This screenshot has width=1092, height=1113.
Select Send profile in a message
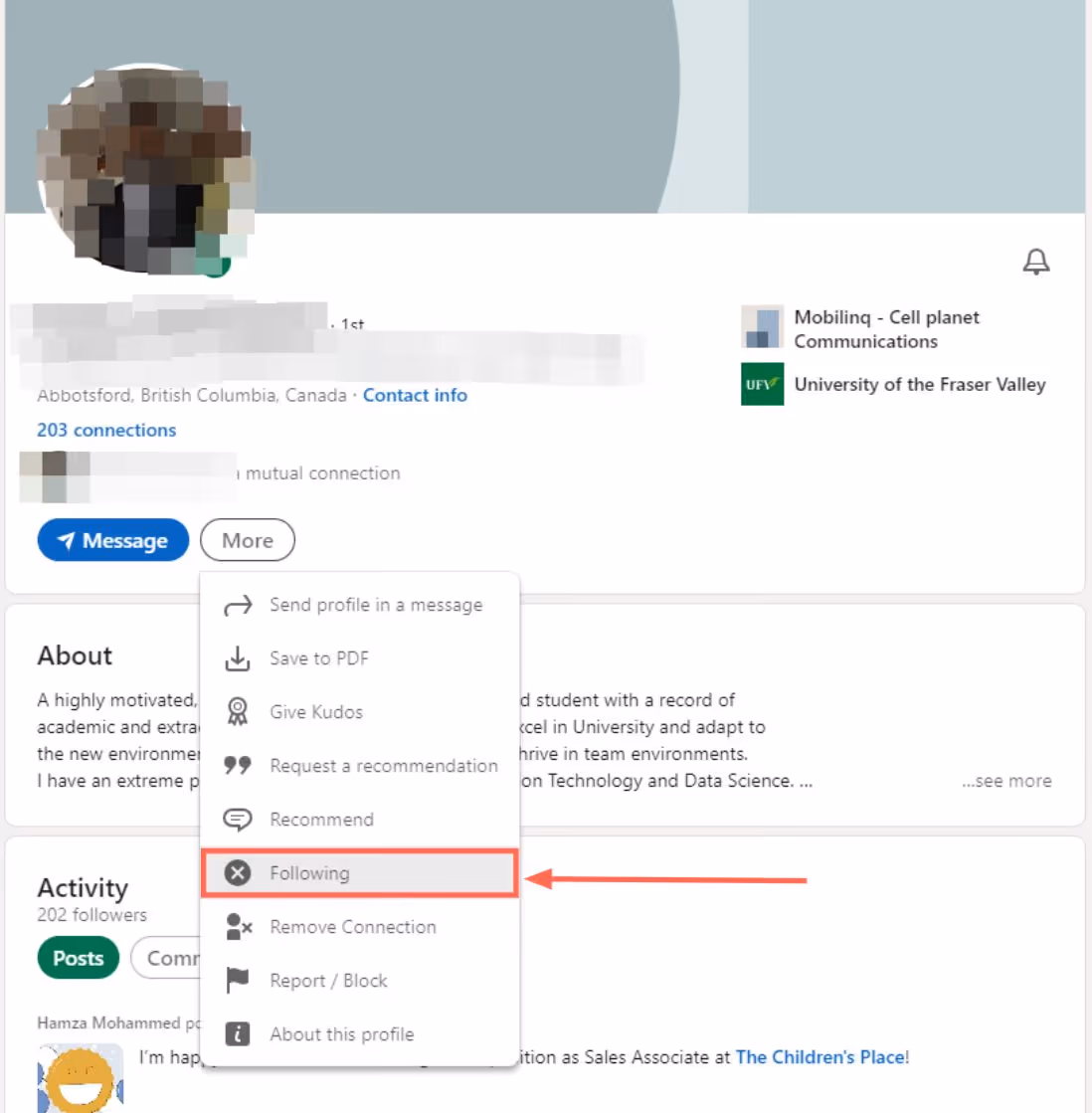coord(360,606)
